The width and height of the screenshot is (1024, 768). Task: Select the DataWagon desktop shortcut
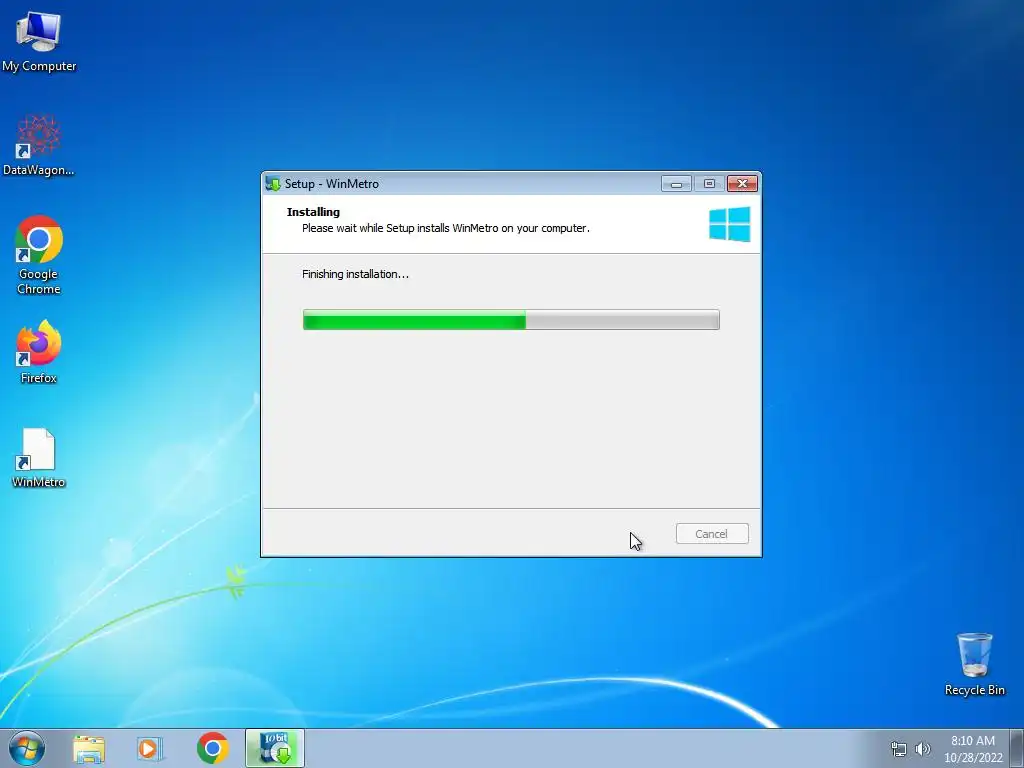39,146
